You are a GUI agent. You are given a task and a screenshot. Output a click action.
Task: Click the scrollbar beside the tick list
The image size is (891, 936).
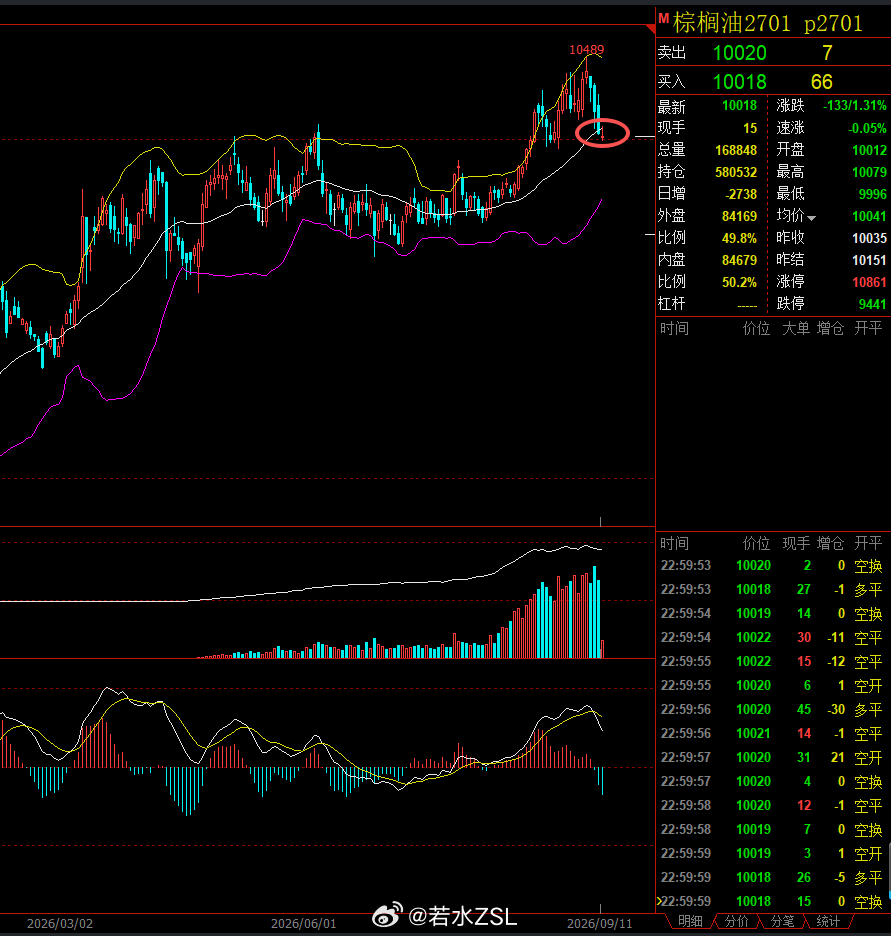tap(889, 872)
